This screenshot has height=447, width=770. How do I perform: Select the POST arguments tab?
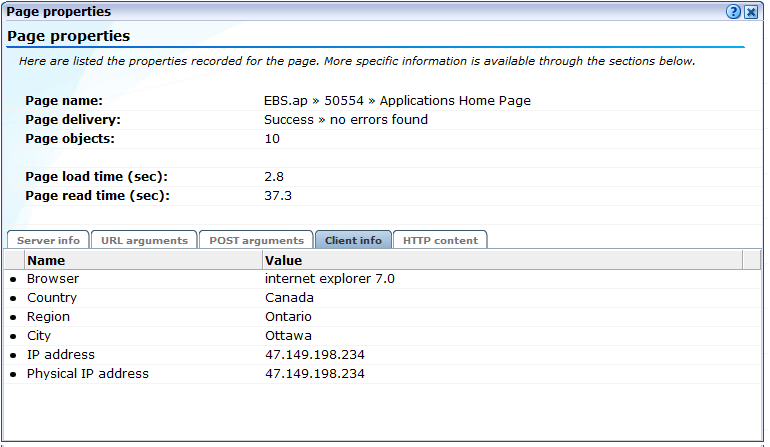click(x=256, y=240)
